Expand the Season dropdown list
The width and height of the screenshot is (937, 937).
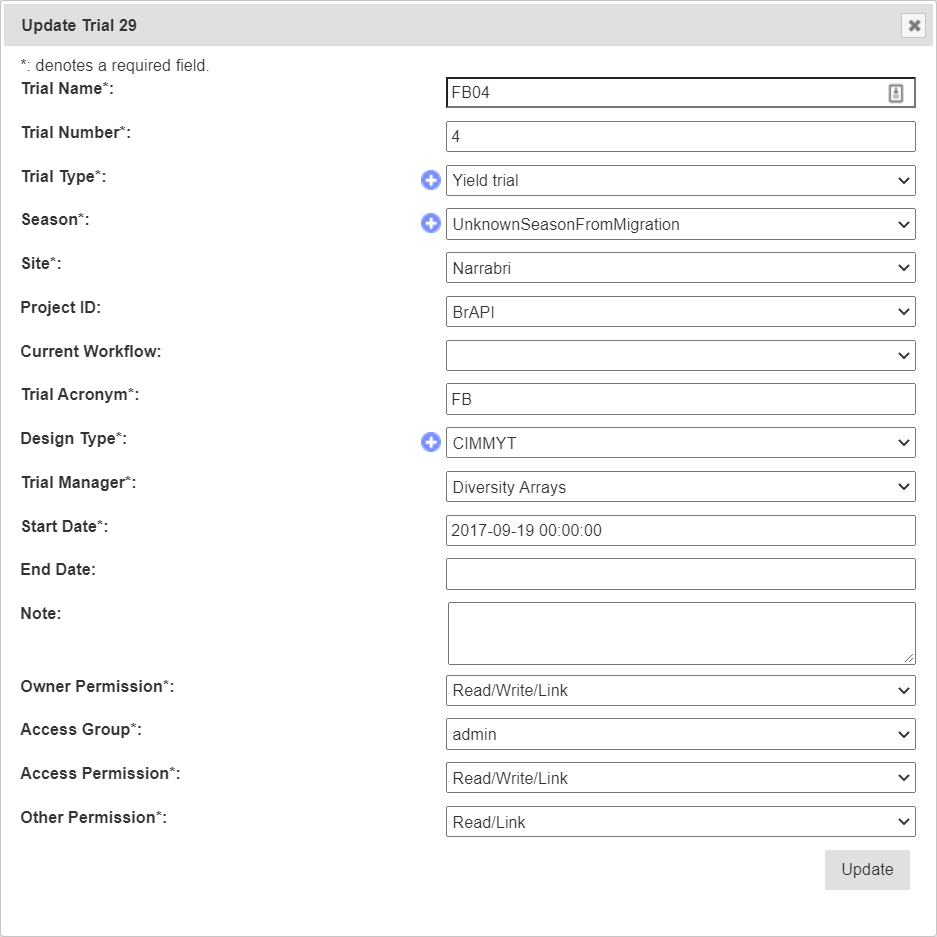coord(680,224)
